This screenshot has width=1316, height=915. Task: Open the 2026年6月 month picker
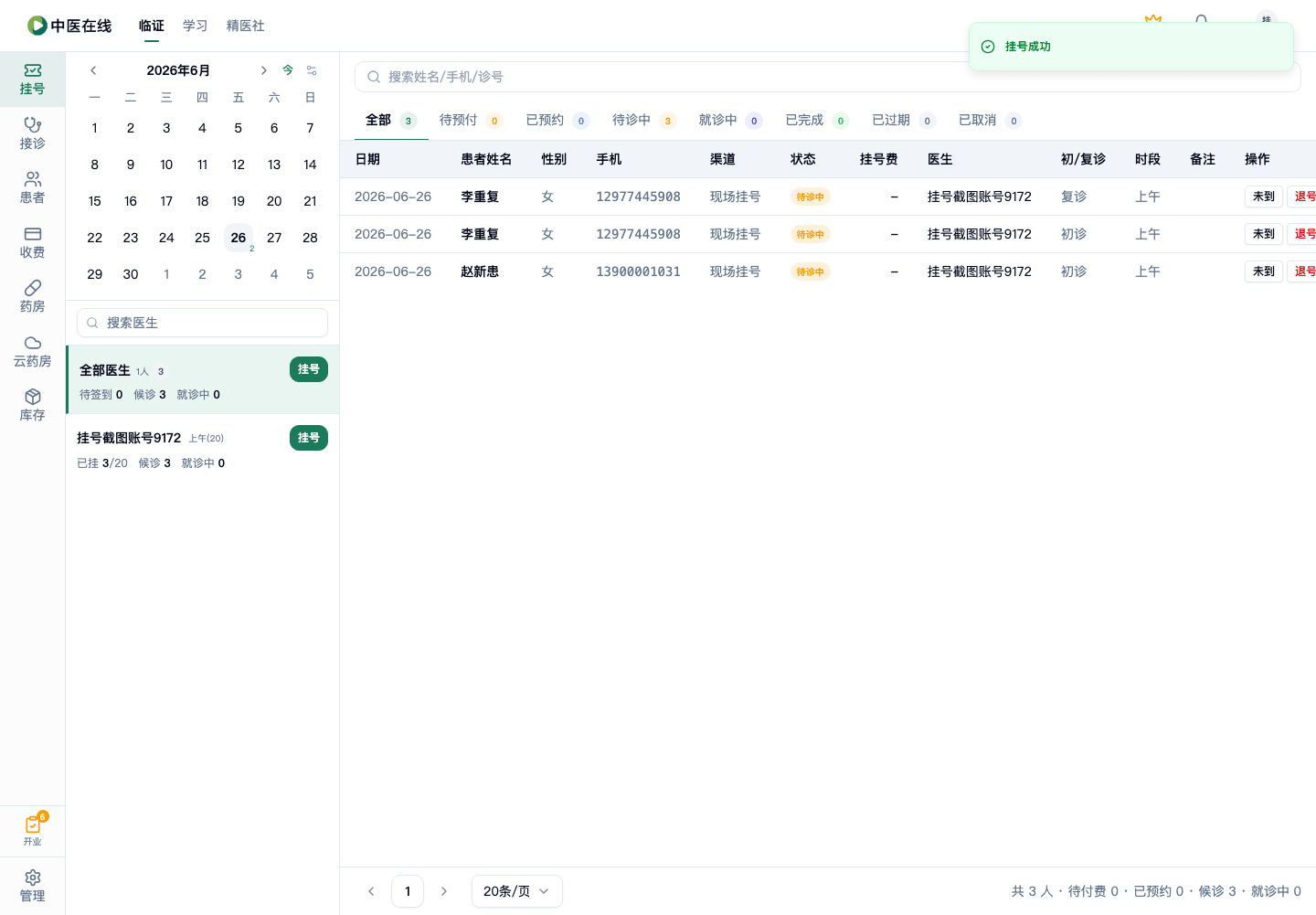coord(178,70)
